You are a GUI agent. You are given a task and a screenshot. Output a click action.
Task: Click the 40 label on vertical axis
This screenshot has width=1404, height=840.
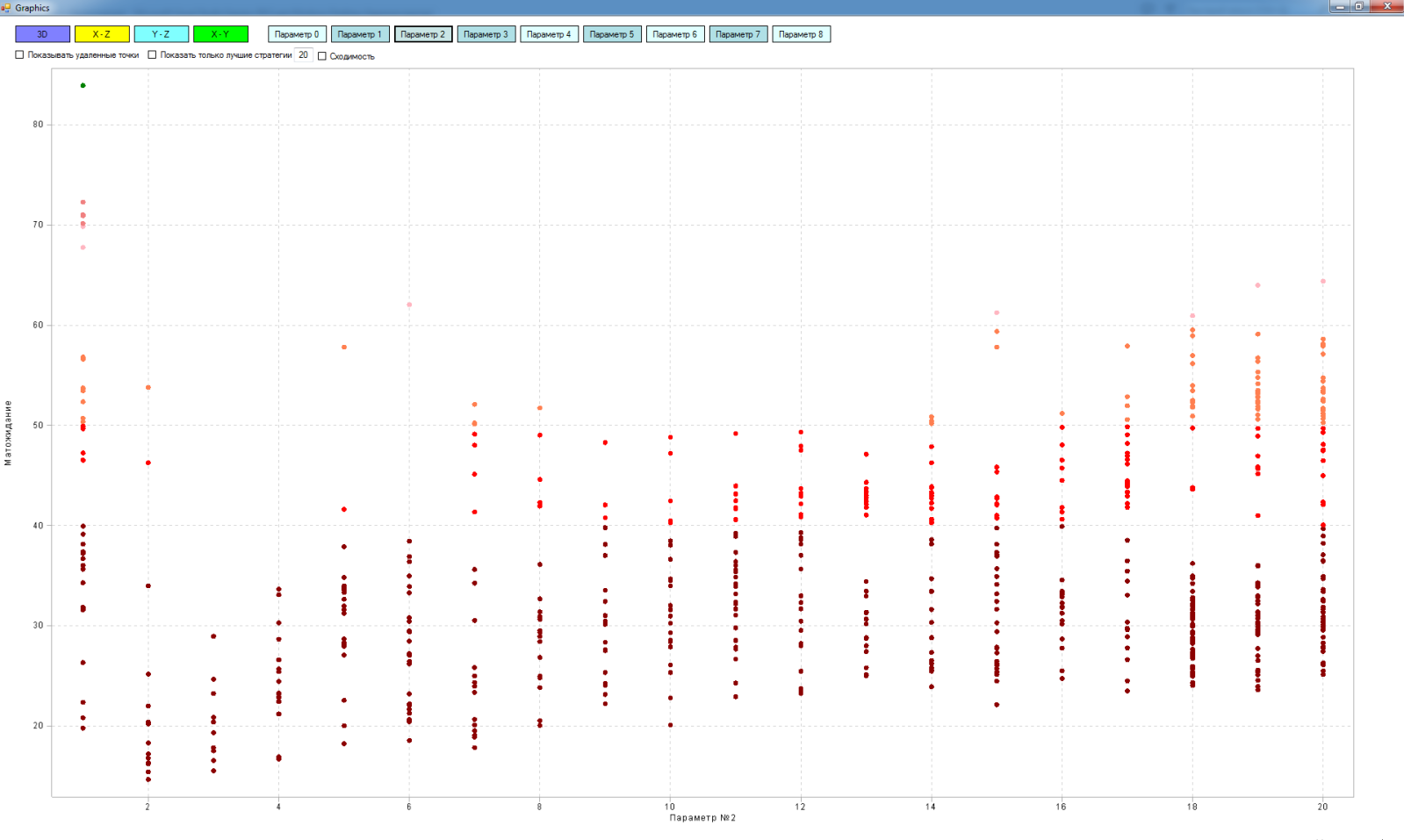tap(38, 526)
